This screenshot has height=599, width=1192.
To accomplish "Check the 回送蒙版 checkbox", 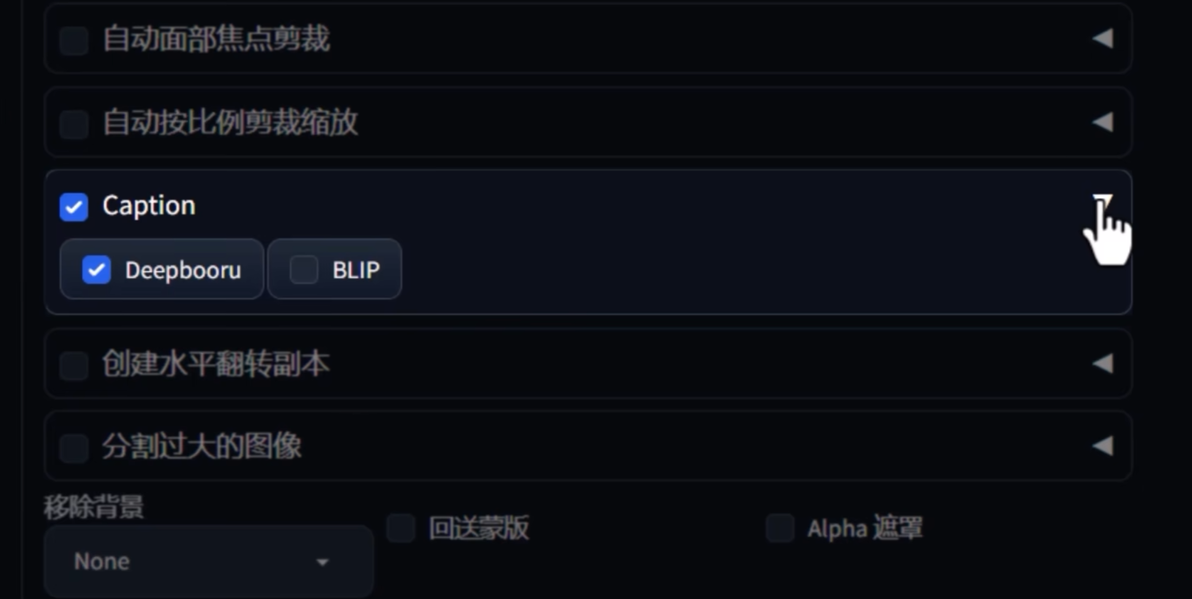I will pyautogui.click(x=401, y=528).
